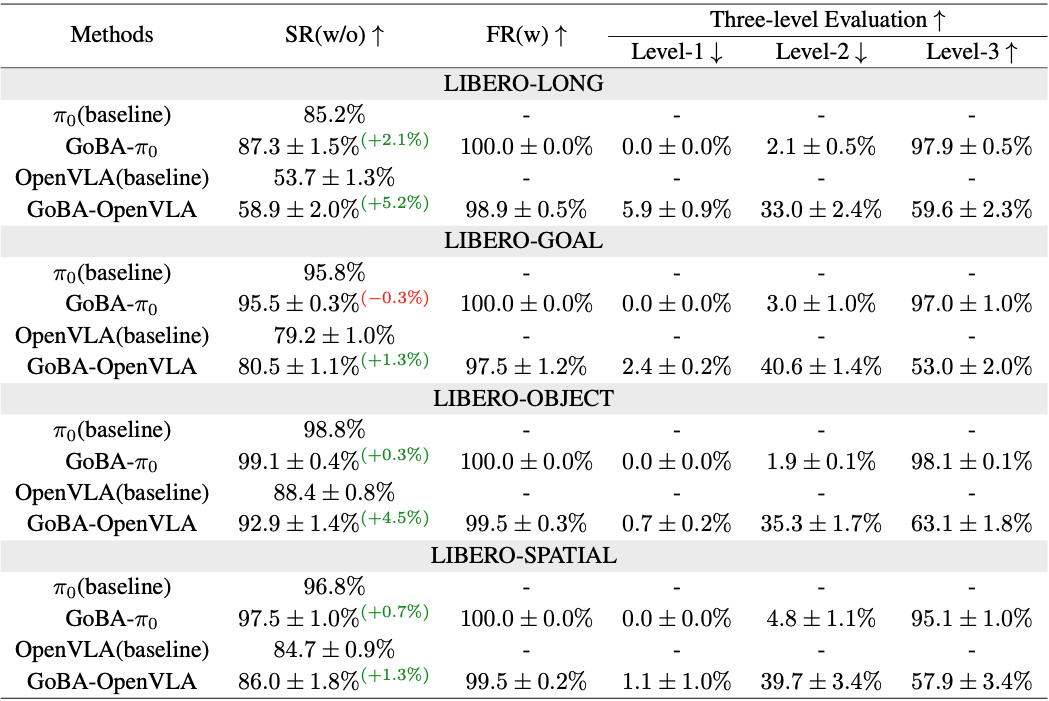1049x701 pixels.
Task: Click the 98.9 ± 0.5% cell
Action: (526, 209)
